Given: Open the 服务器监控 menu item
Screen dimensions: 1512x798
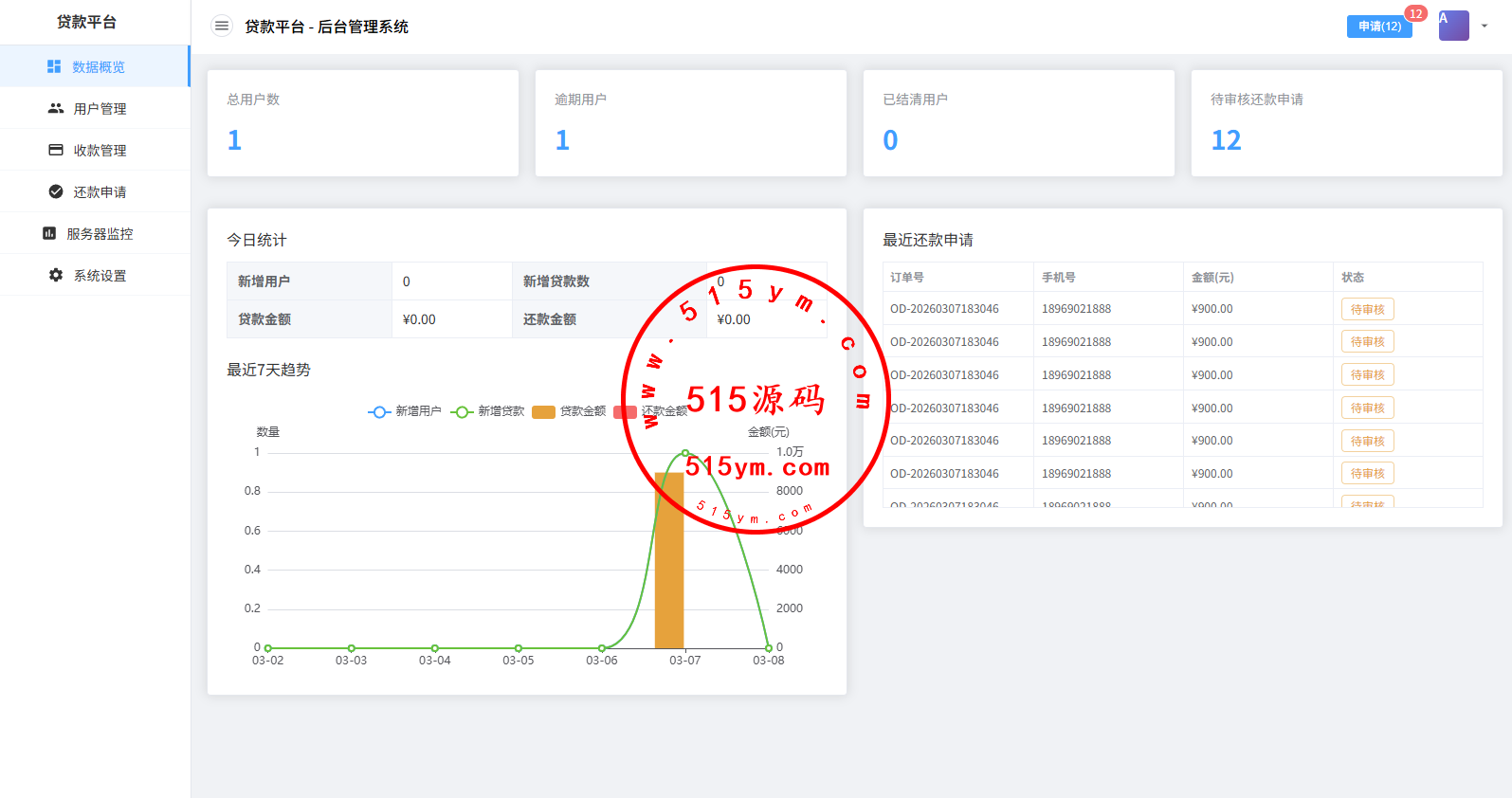Looking at the screenshot, I should pos(100,234).
